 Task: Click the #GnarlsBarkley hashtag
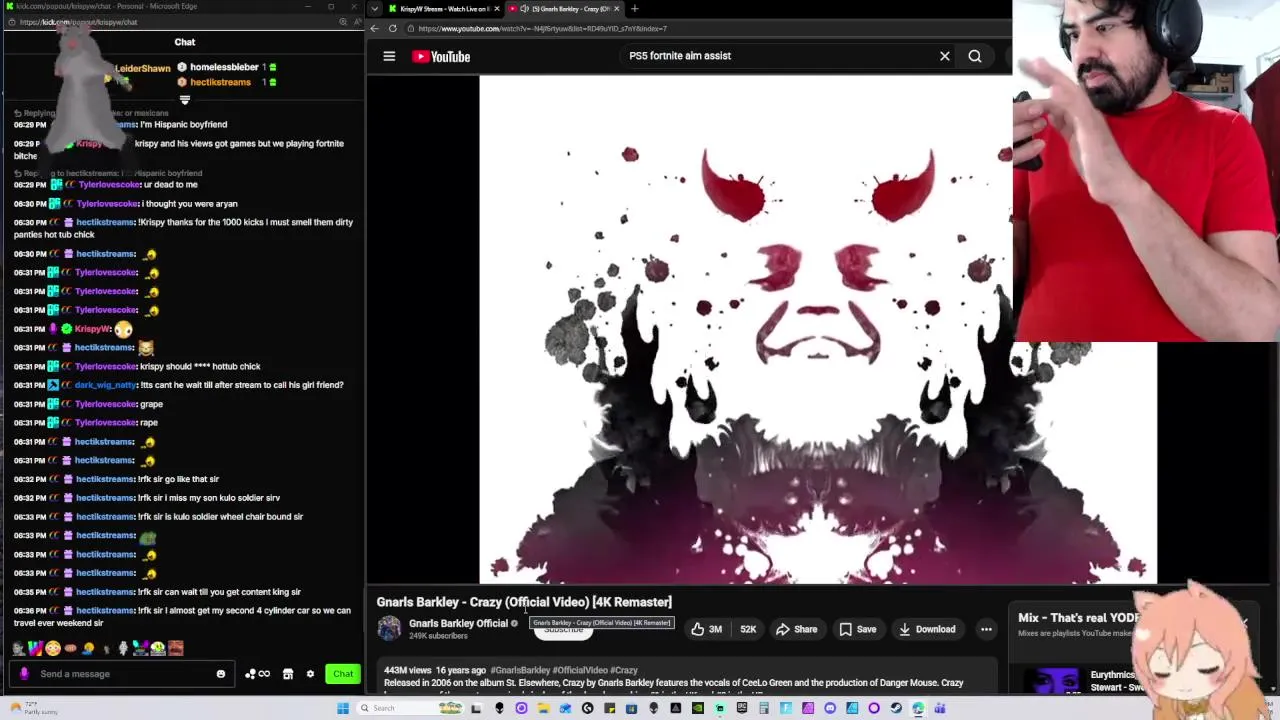pos(520,670)
